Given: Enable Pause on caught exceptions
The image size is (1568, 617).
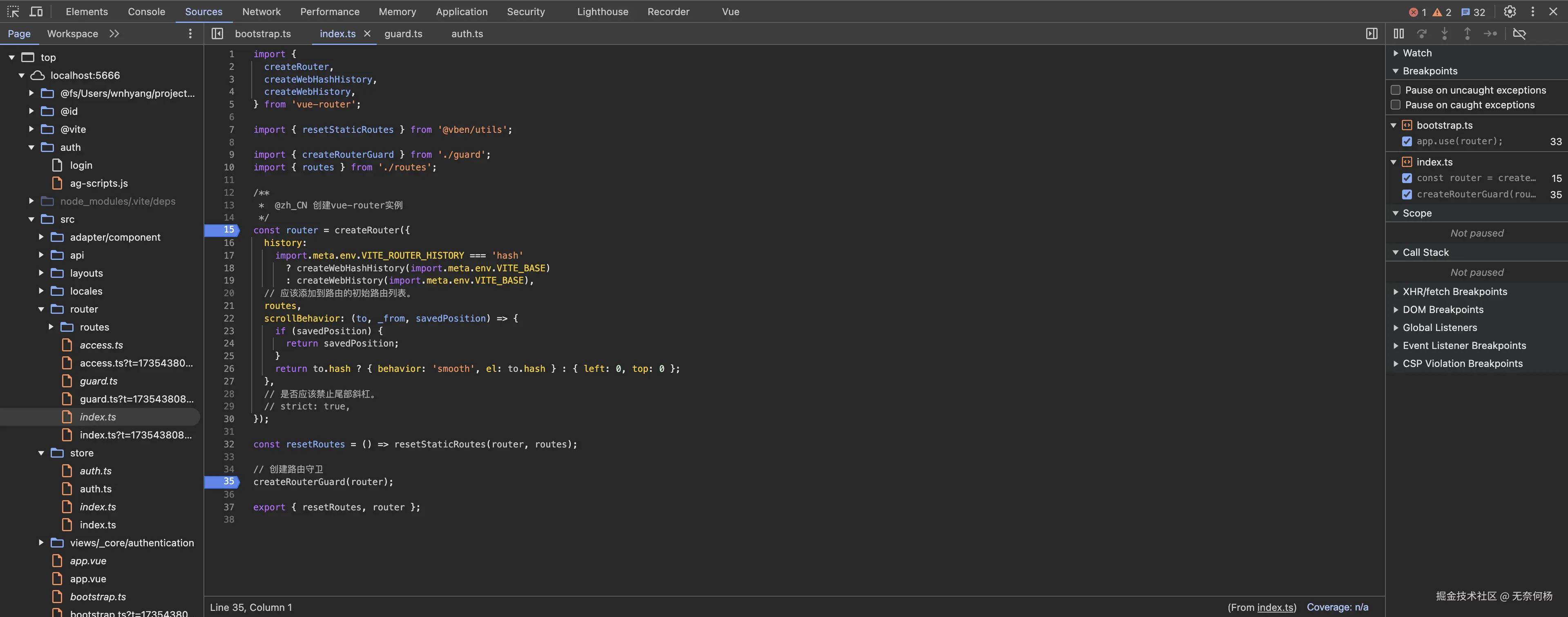Looking at the screenshot, I should (1396, 105).
